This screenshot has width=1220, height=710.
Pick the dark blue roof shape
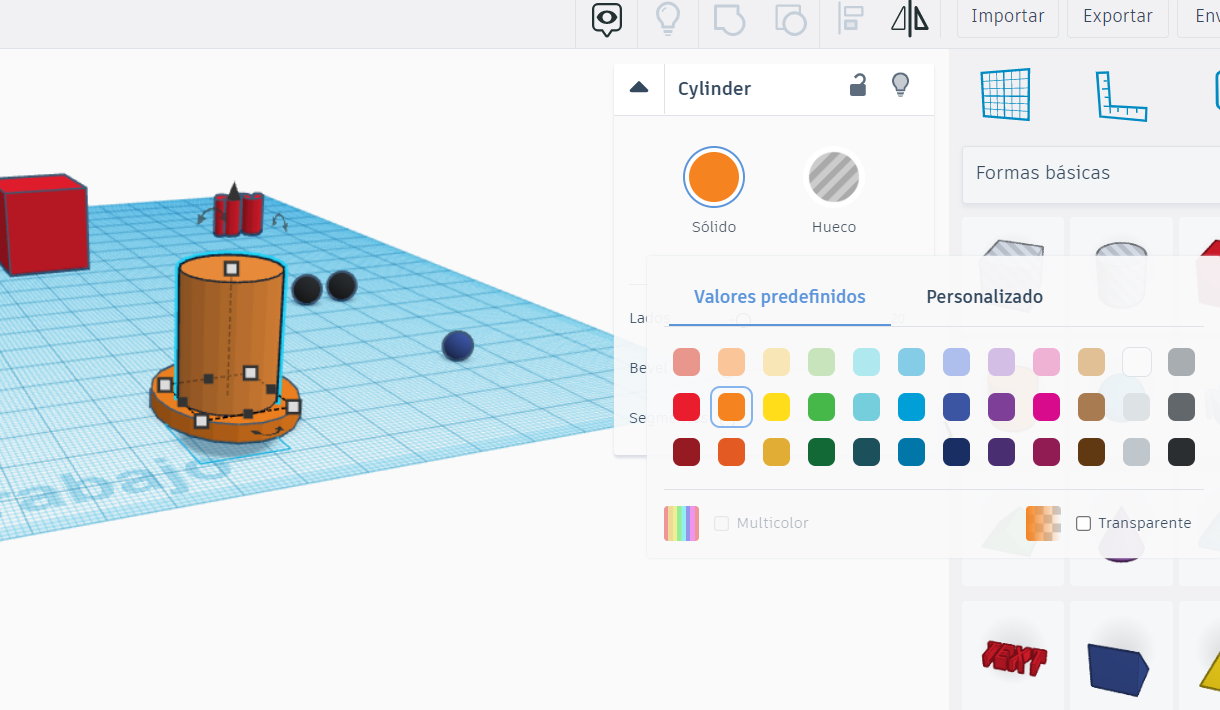[1119, 667]
